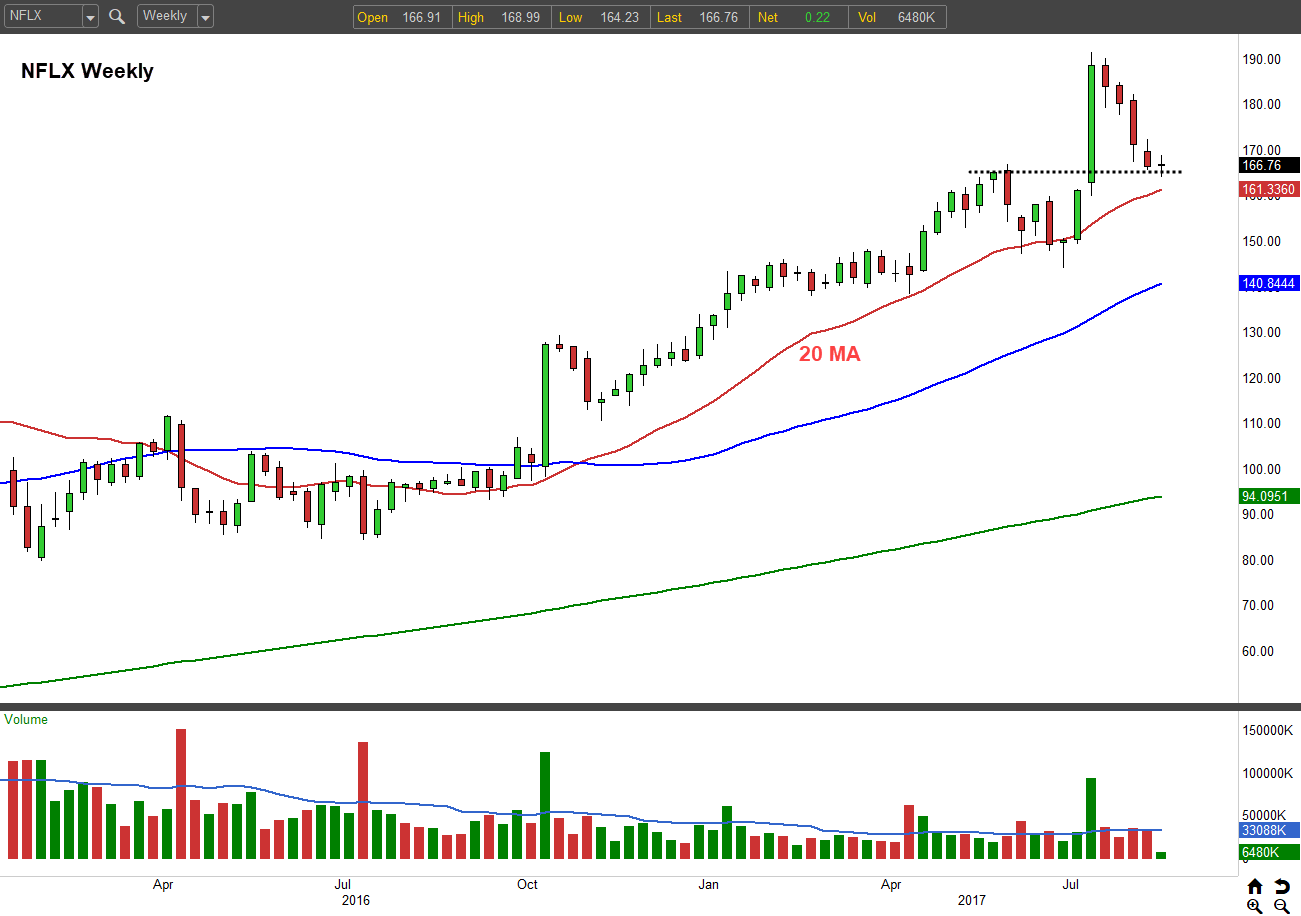Click the green 94.0951 moving average tag
Image resolution: width=1301 pixels, height=916 pixels.
[1269, 496]
